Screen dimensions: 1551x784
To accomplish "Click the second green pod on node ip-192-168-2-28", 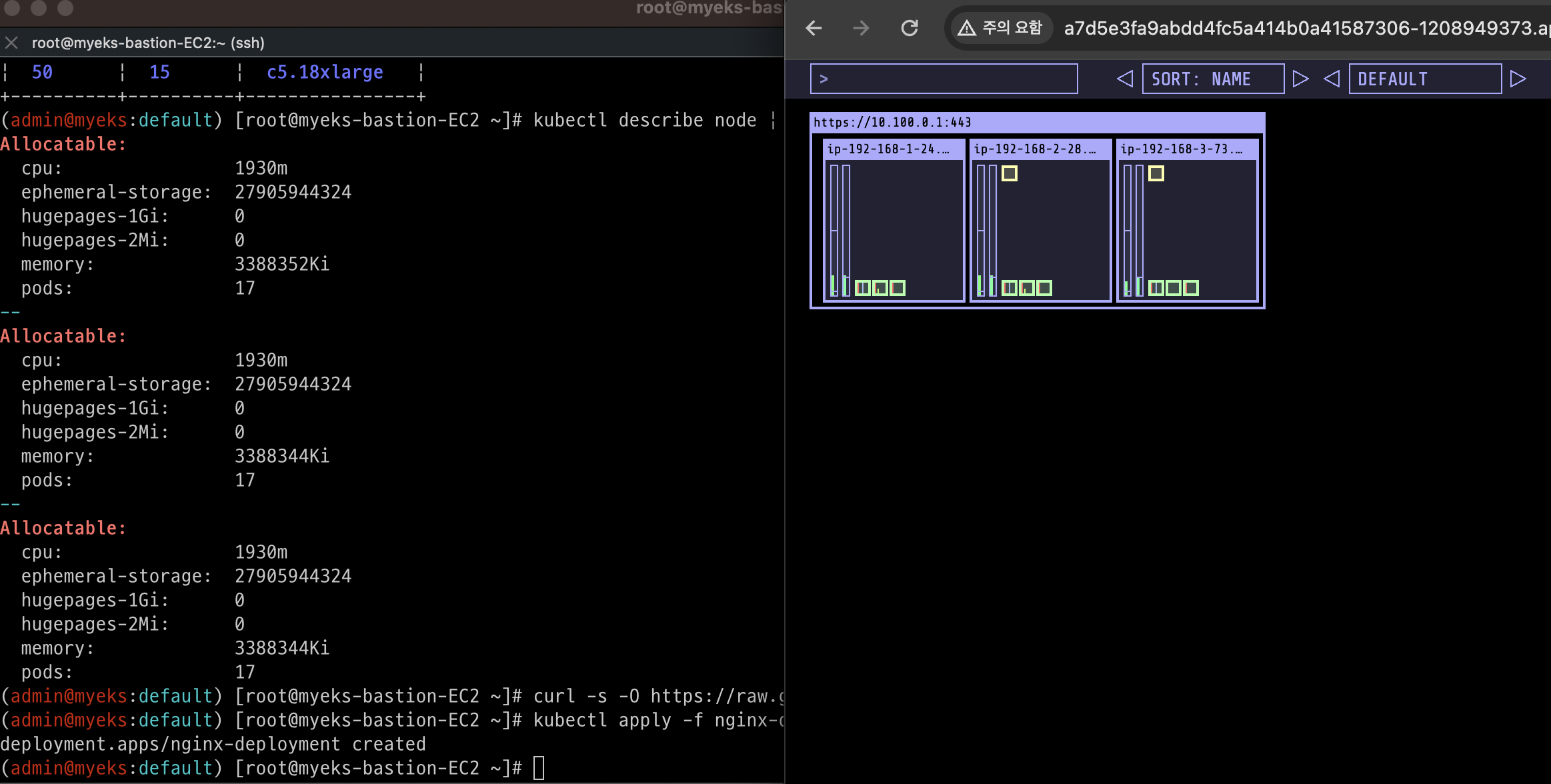I will (1027, 288).
